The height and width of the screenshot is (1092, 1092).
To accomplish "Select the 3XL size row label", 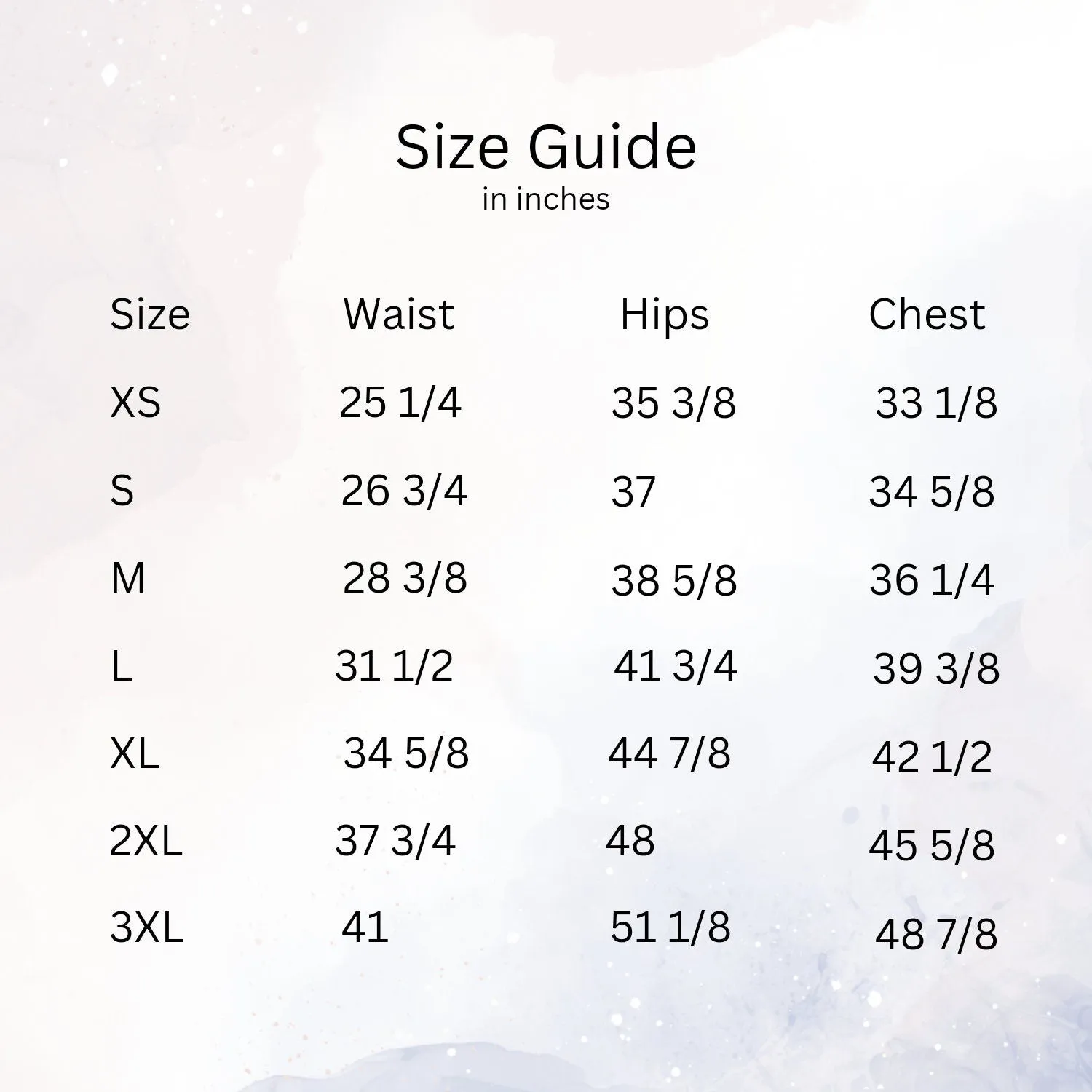I will tap(146, 928).
